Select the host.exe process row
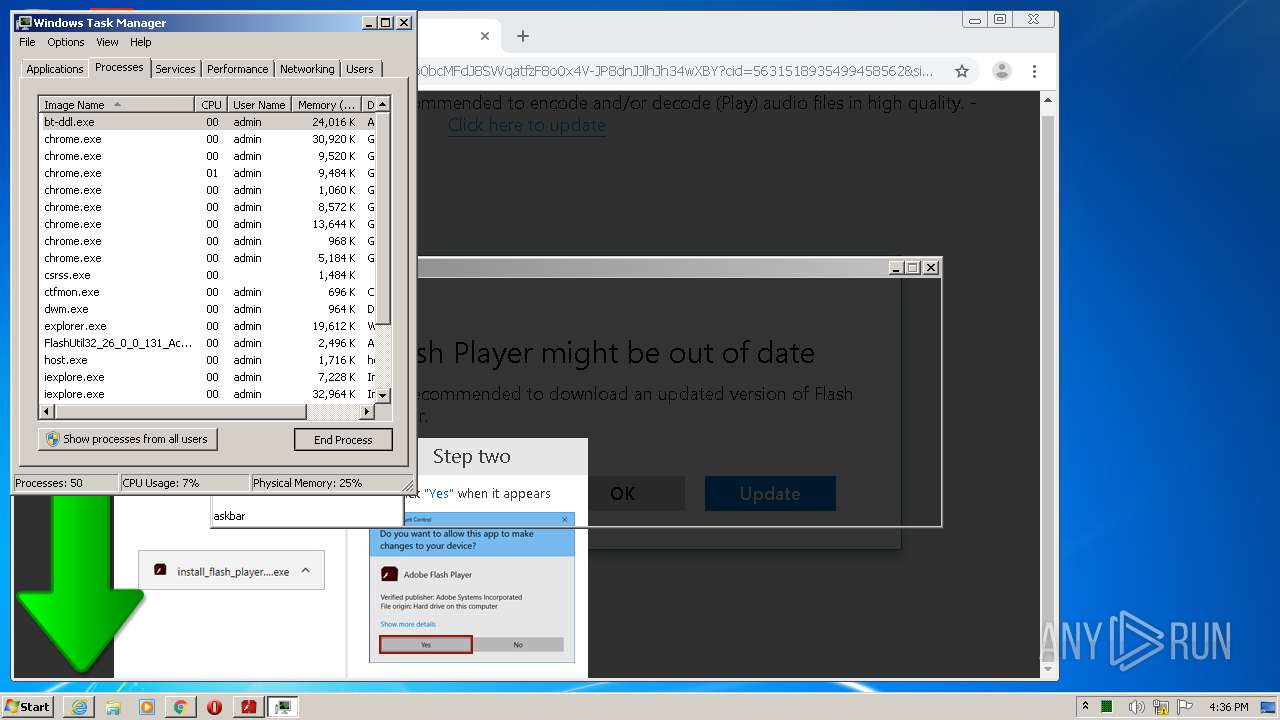1280x720 pixels. pyautogui.click(x=207, y=360)
